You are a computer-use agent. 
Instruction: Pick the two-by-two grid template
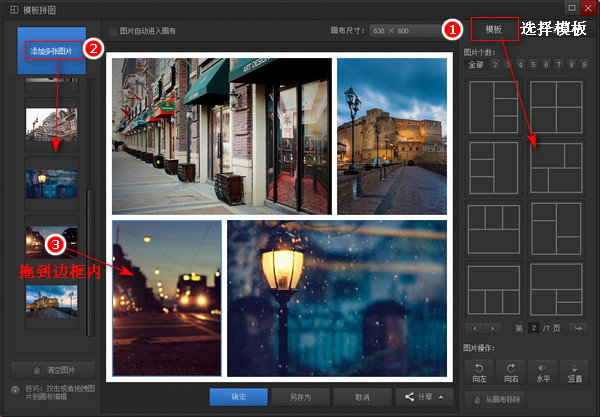pos(556,107)
